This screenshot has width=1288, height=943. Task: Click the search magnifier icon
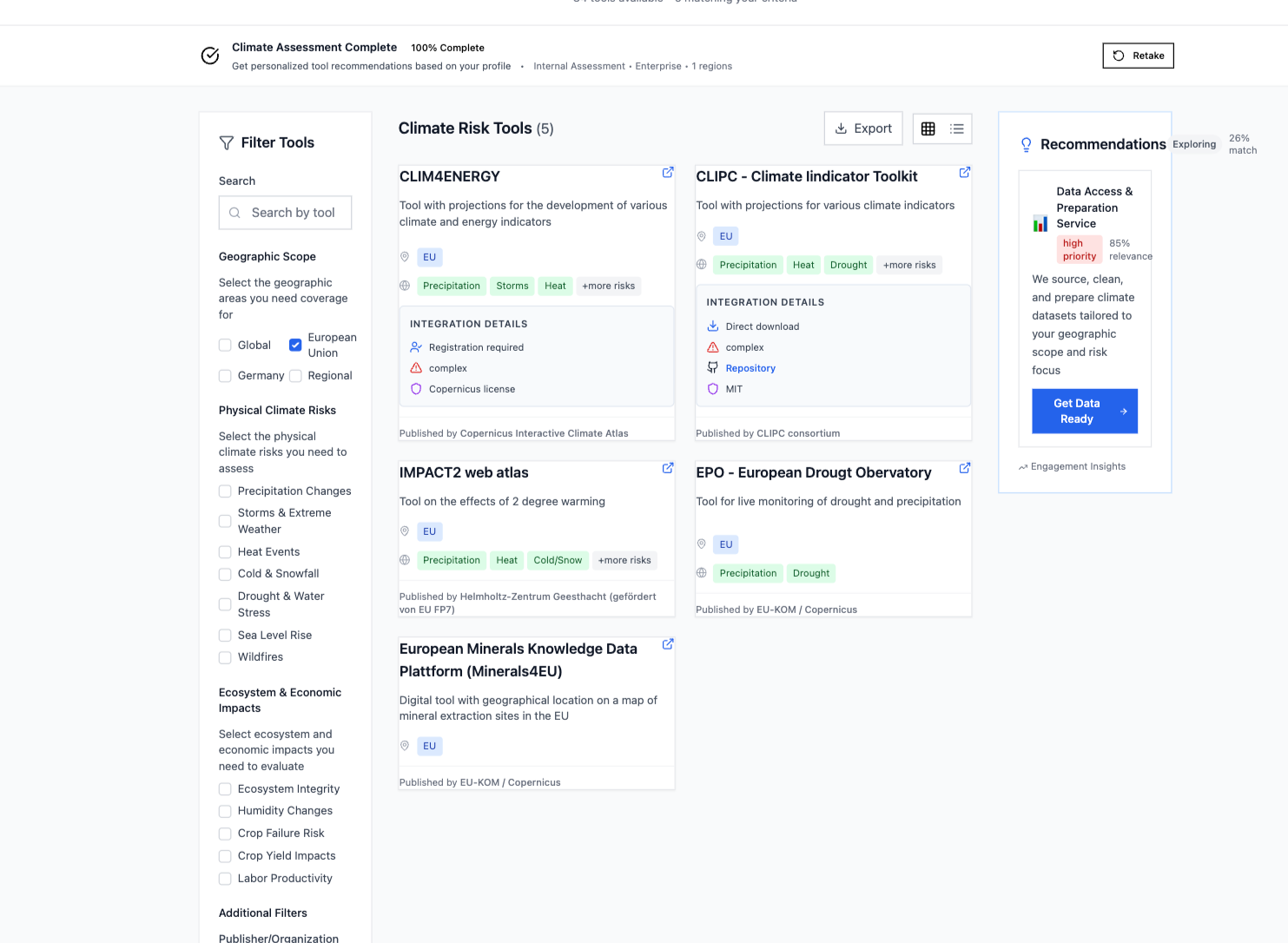(234, 213)
